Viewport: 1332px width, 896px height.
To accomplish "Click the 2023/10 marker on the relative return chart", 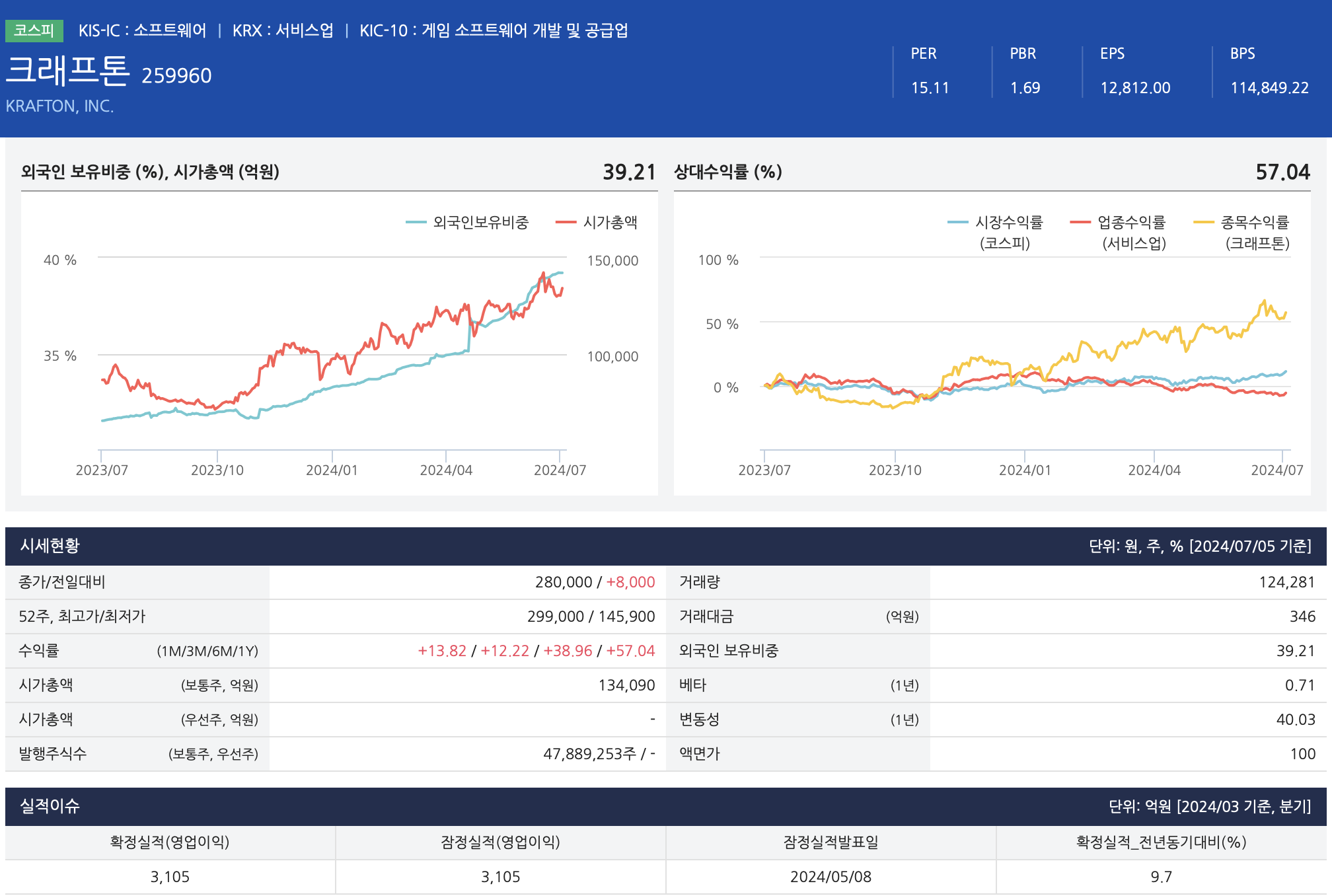I will point(895,470).
